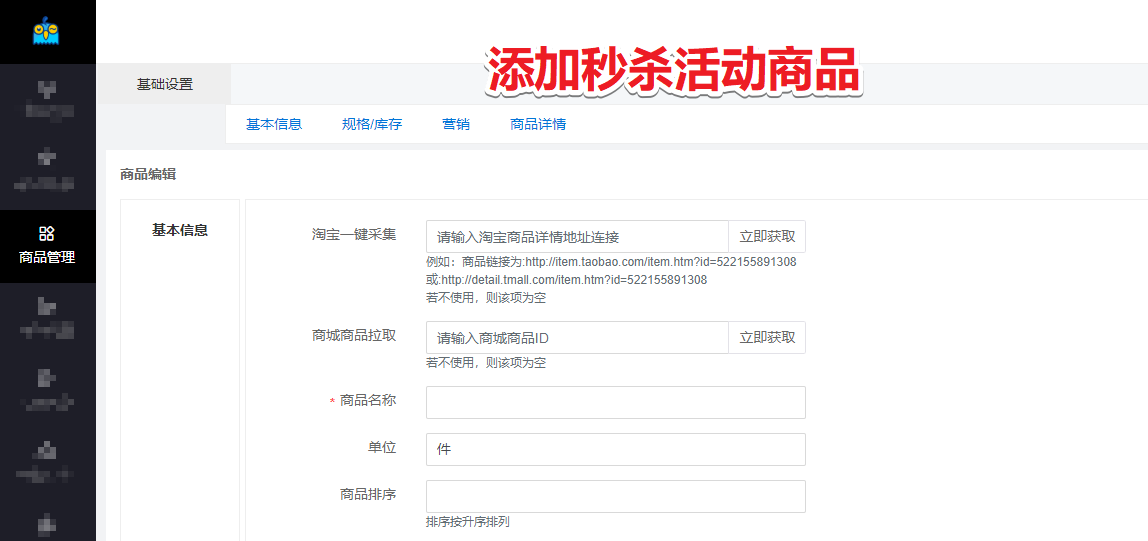
Task: Select 基本信息 in the left section panel
Action: tap(180, 231)
